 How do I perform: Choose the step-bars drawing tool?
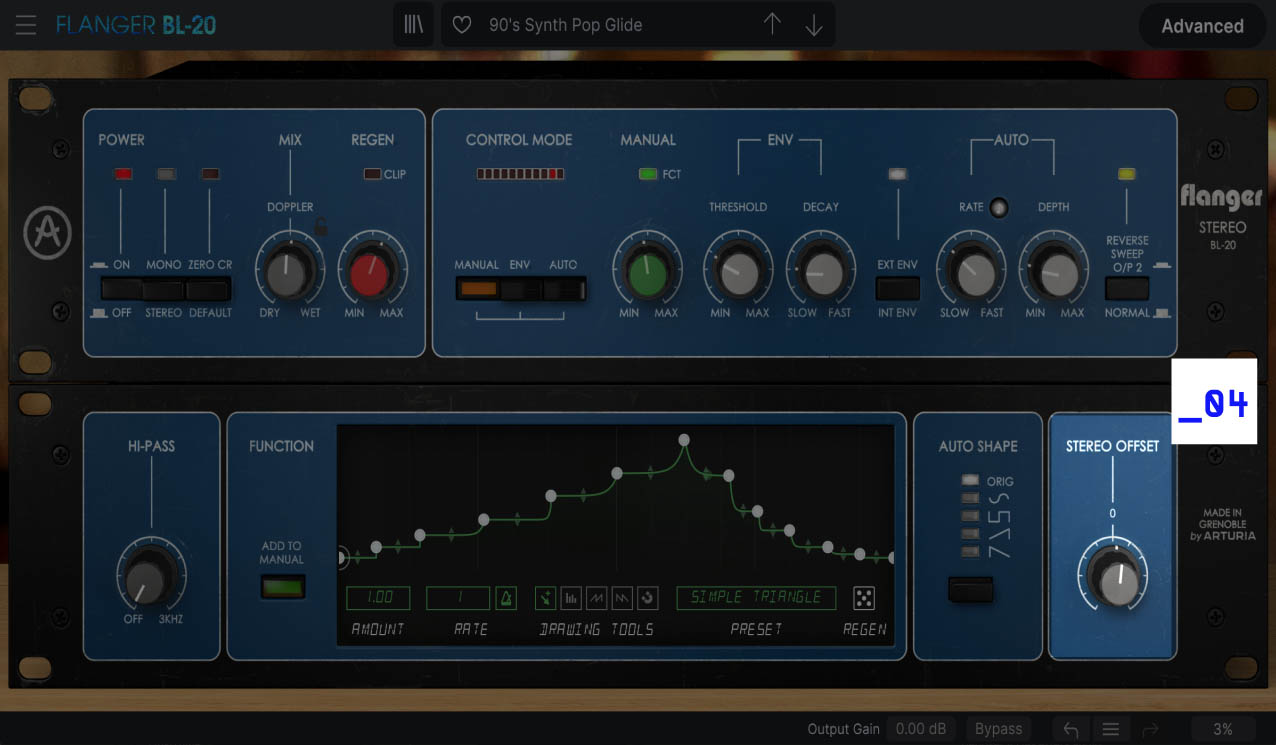tap(571, 597)
